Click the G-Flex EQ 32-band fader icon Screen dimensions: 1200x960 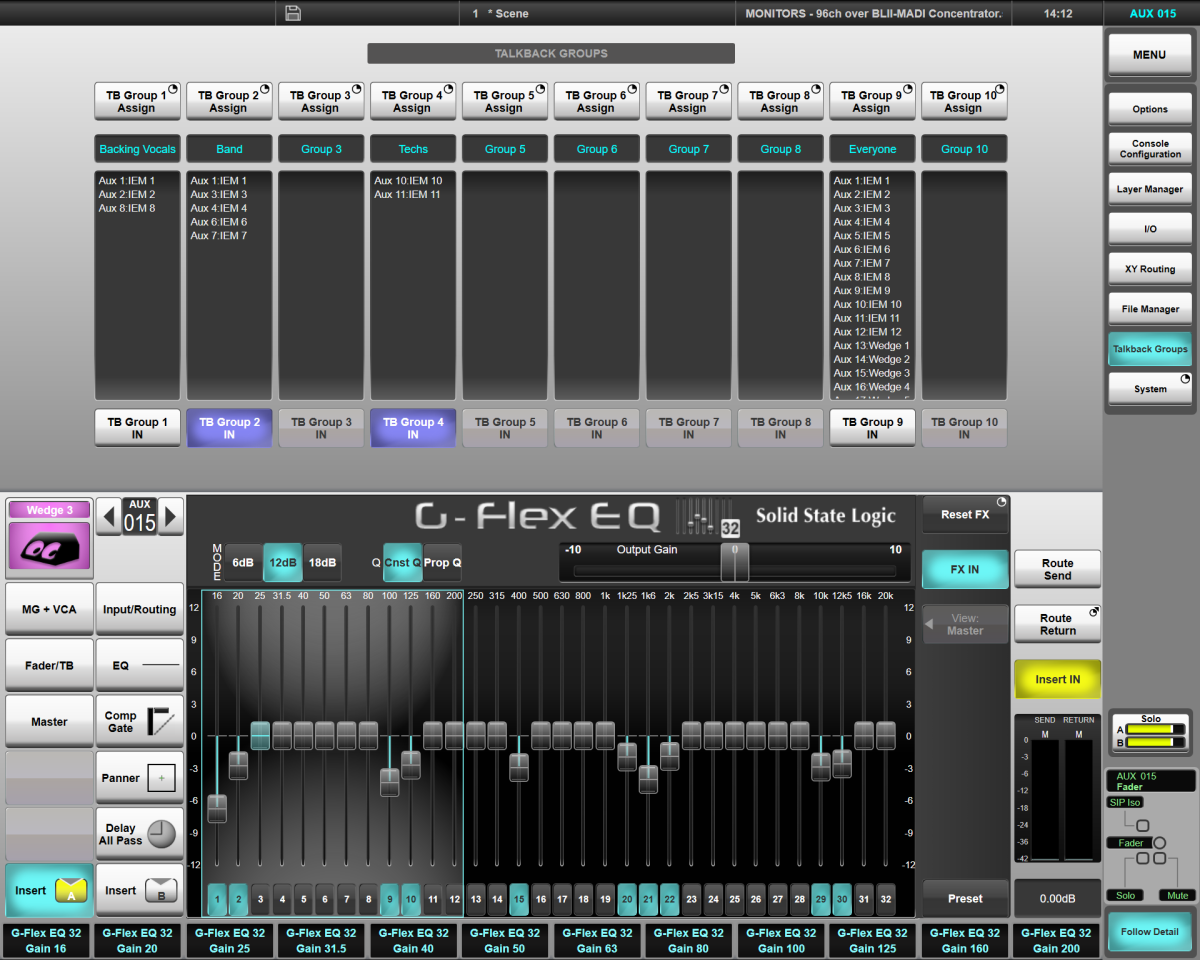709,516
